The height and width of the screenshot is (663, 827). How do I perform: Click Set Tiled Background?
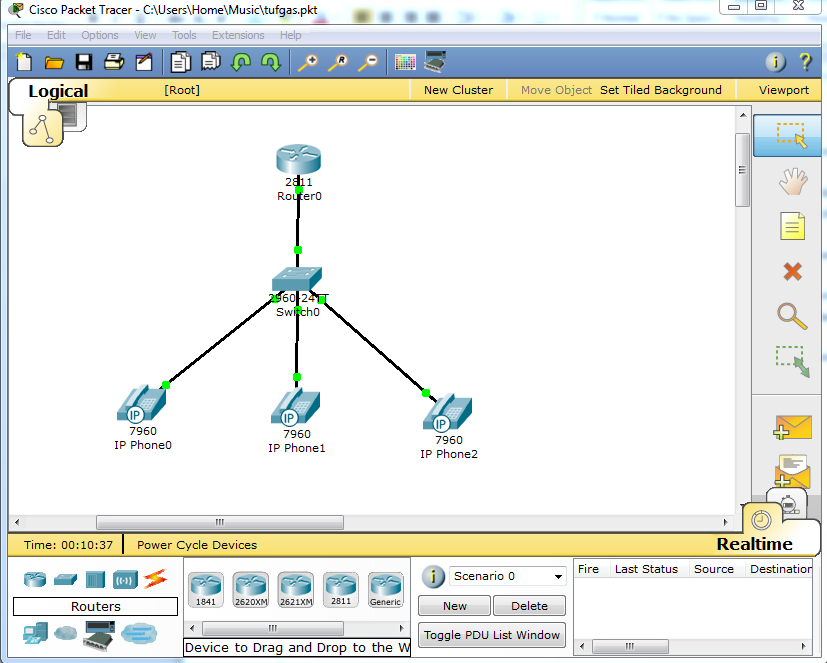(x=660, y=90)
